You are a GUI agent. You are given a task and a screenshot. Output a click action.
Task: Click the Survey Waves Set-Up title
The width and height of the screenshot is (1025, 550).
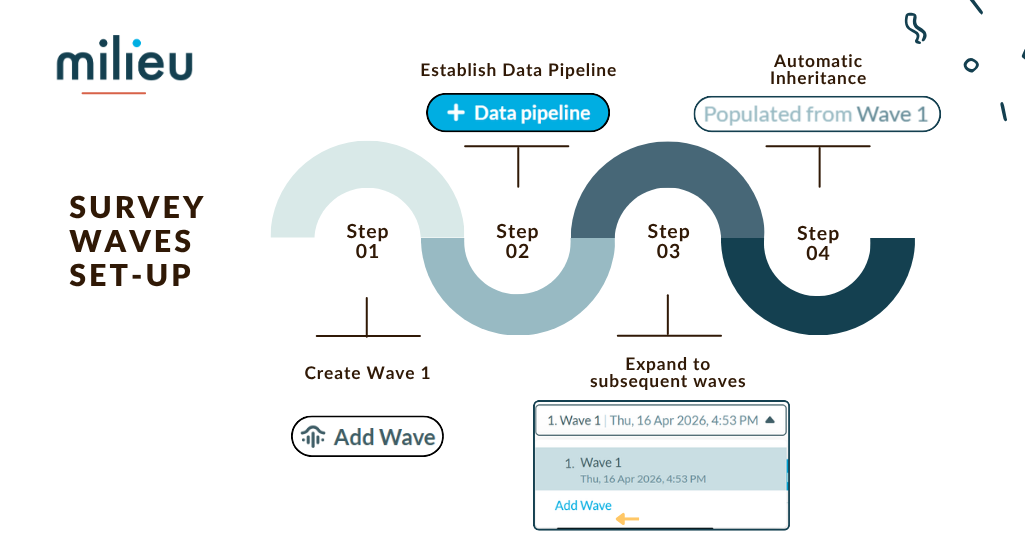137,241
